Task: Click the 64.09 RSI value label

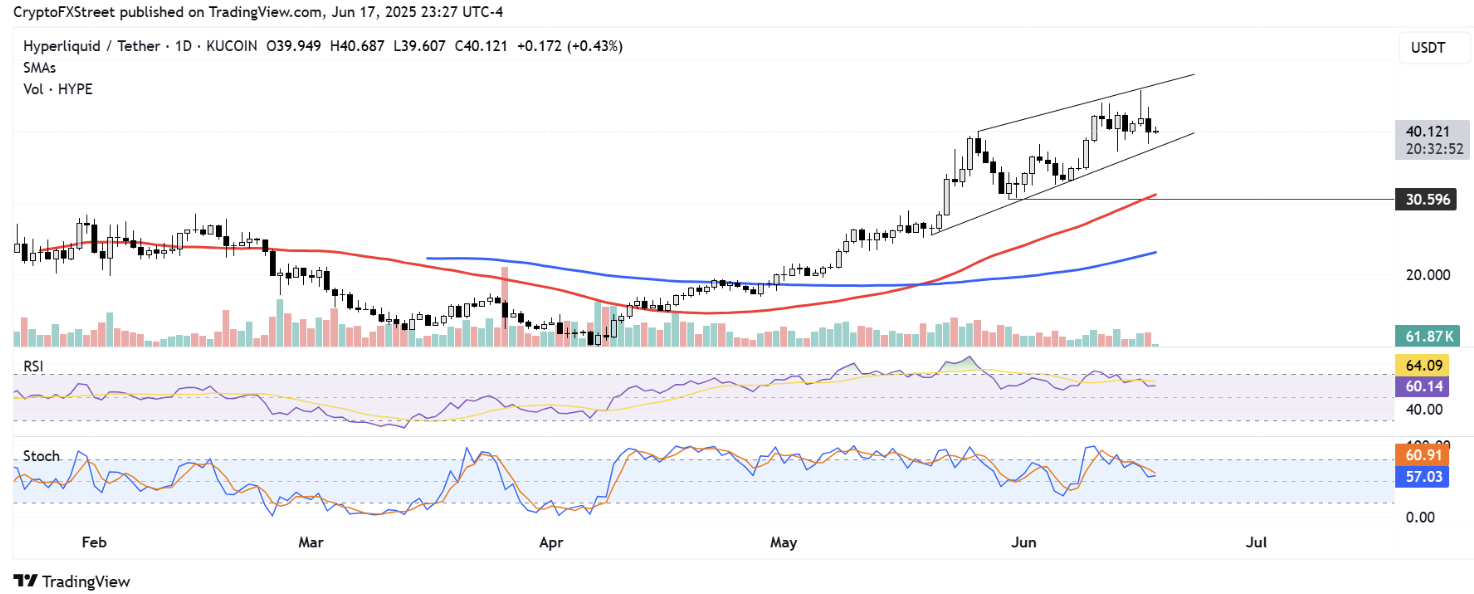Action: (1426, 364)
